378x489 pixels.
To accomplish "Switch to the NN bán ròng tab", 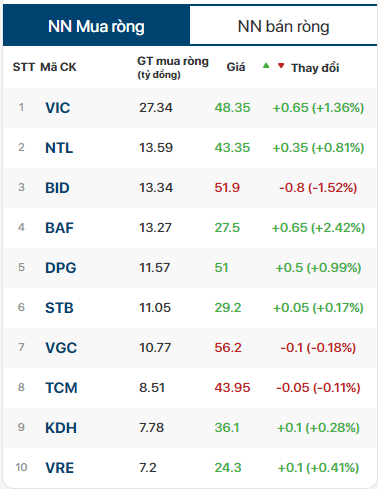I will click(x=284, y=26).
